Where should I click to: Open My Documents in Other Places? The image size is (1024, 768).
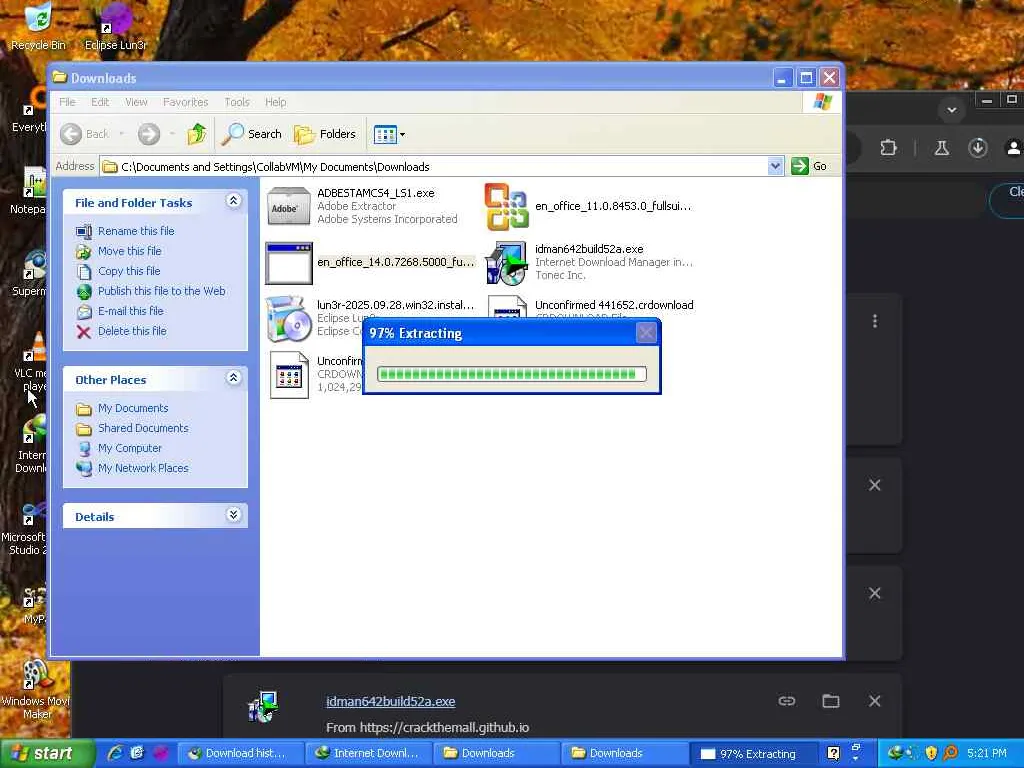pyautogui.click(x=133, y=408)
